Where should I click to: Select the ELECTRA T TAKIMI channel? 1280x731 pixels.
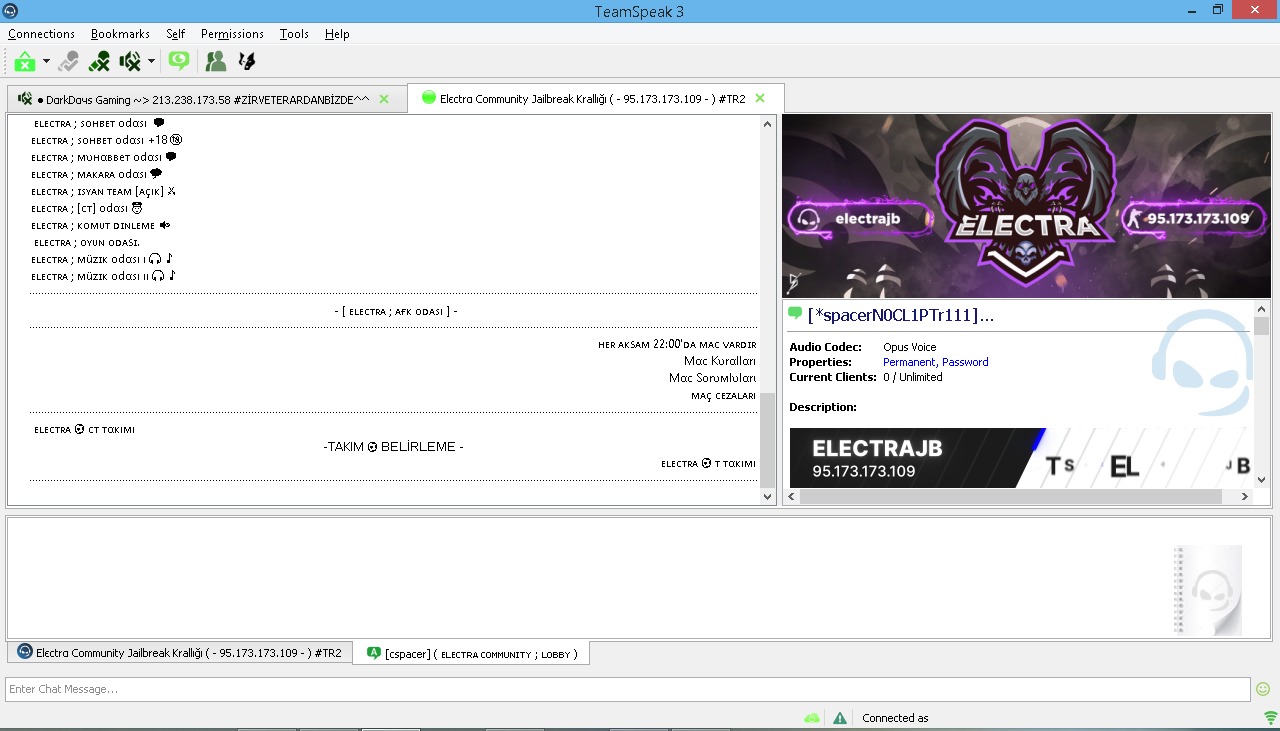709,464
